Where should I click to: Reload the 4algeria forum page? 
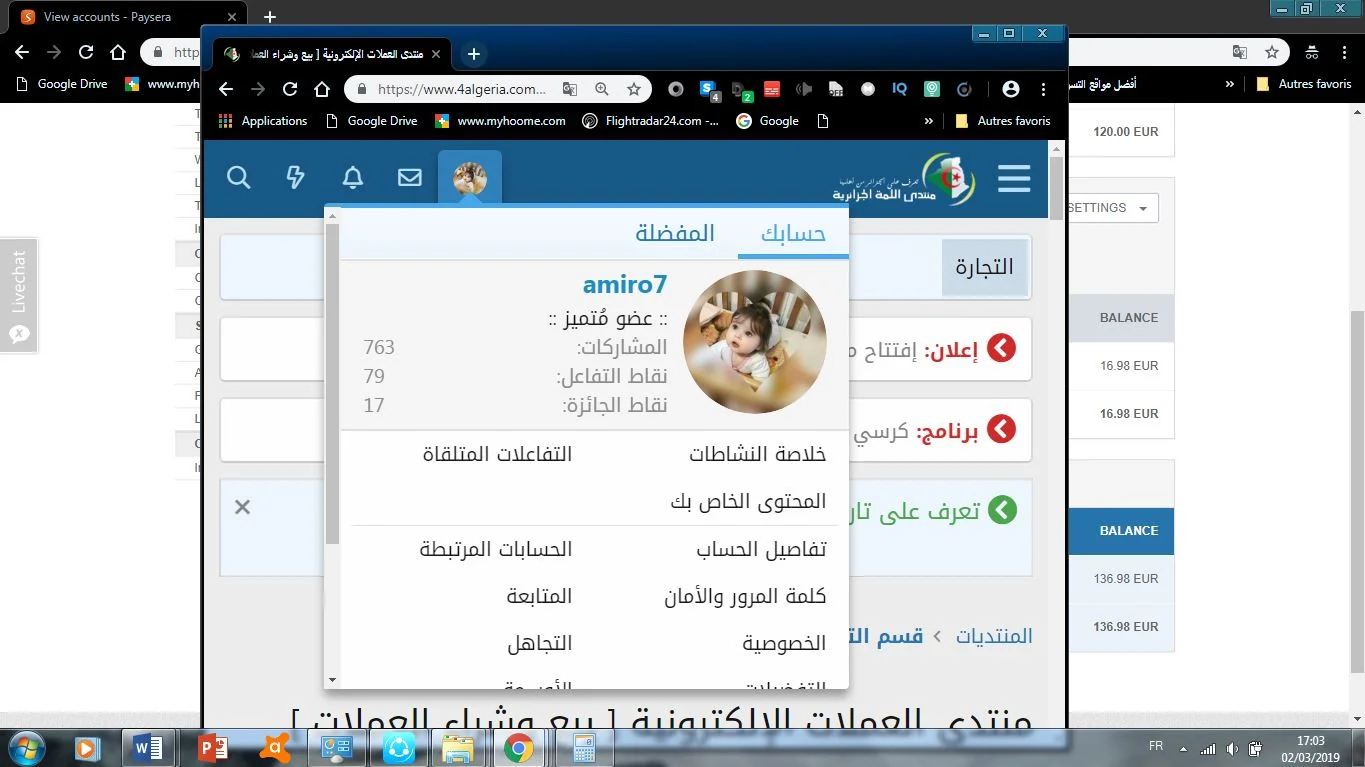click(x=290, y=89)
